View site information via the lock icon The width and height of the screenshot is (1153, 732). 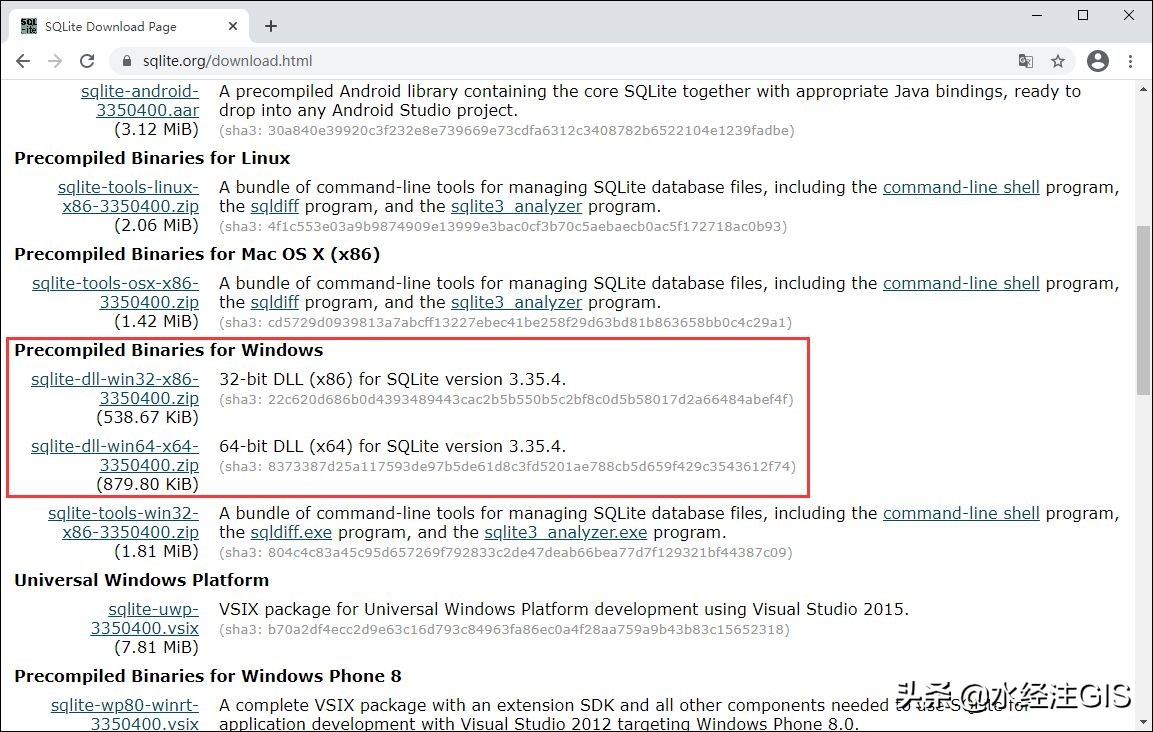click(126, 61)
